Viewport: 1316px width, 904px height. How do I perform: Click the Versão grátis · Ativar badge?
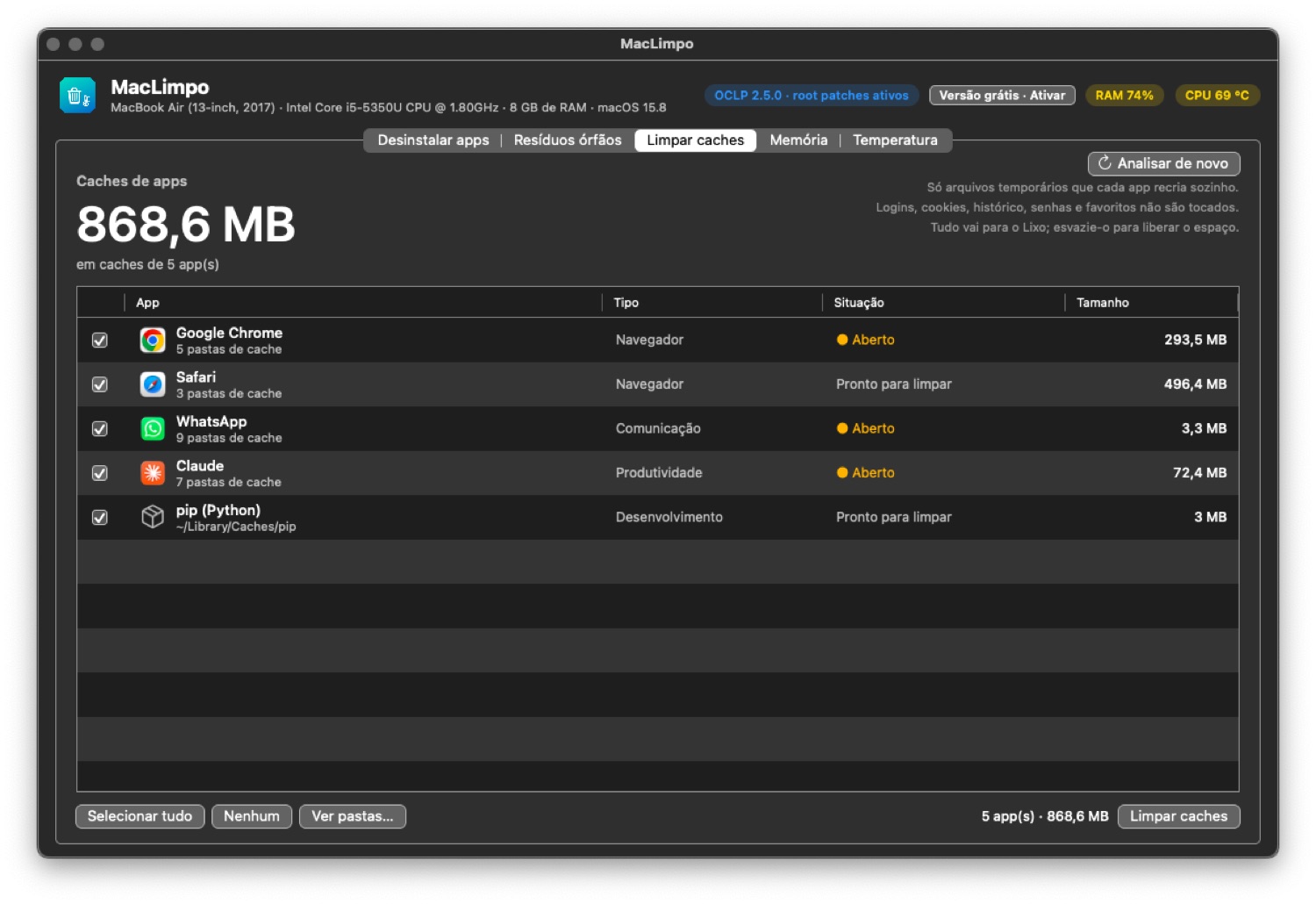coord(1002,96)
